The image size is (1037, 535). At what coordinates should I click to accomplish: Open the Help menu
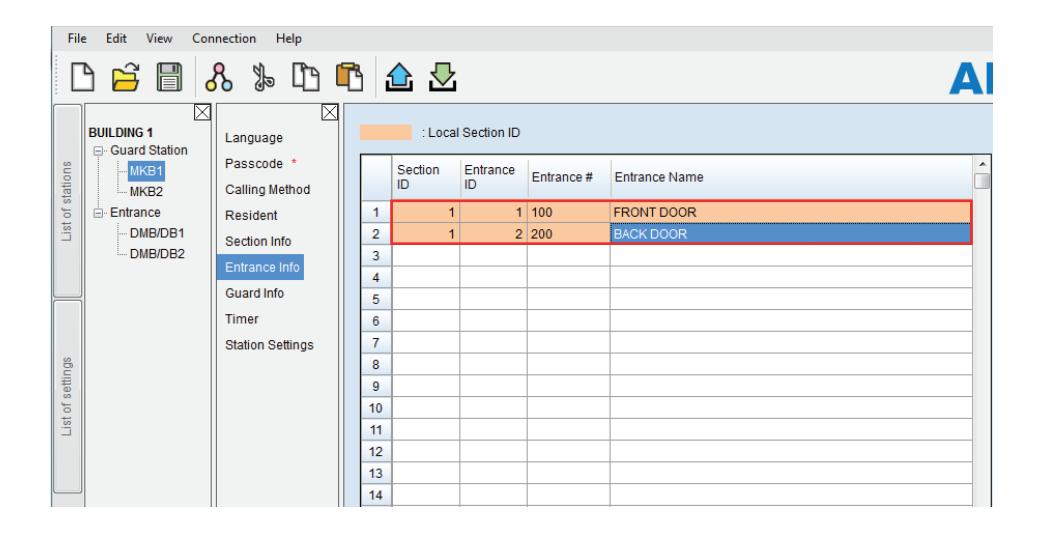(289, 38)
